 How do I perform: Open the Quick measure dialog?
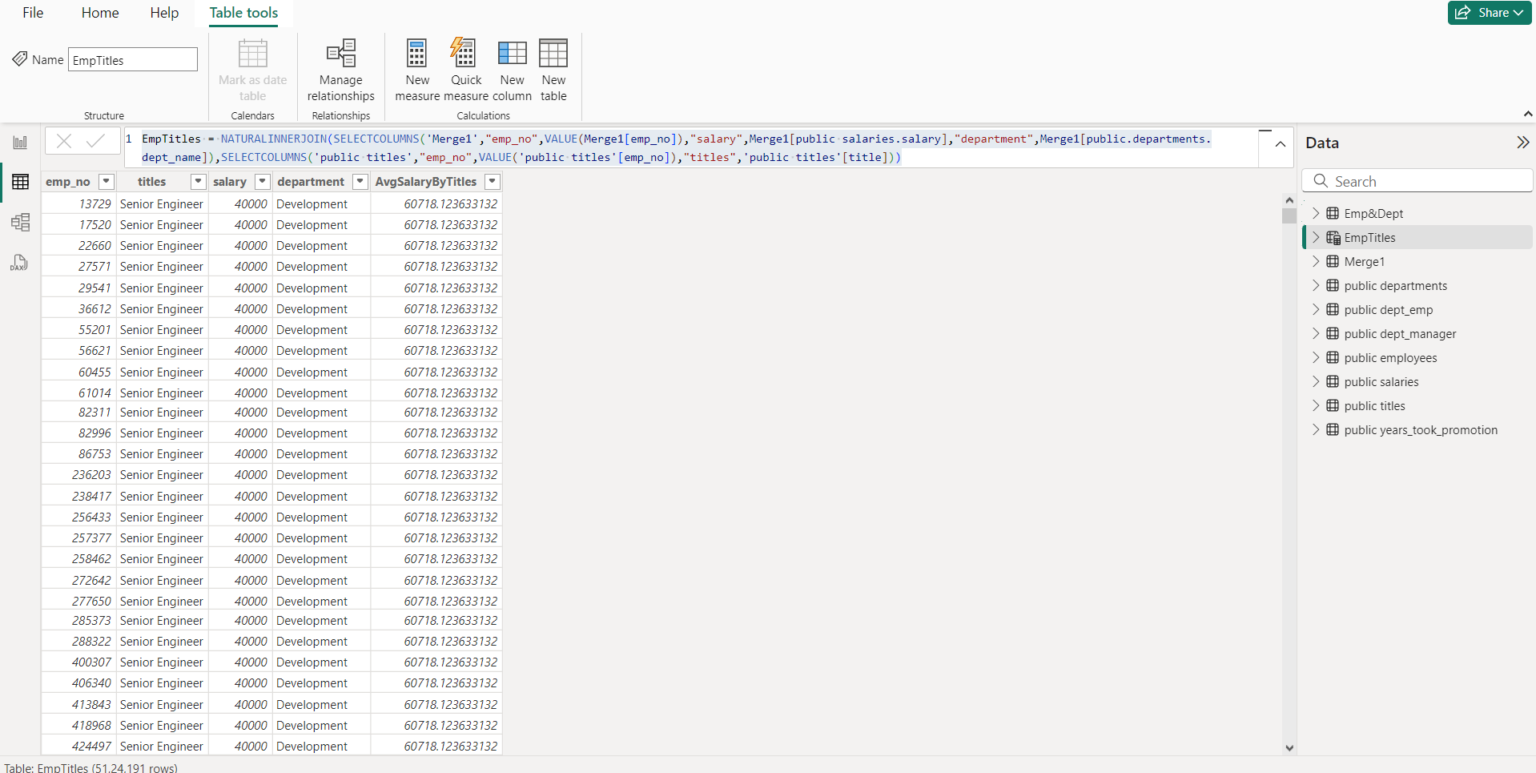pyautogui.click(x=464, y=68)
